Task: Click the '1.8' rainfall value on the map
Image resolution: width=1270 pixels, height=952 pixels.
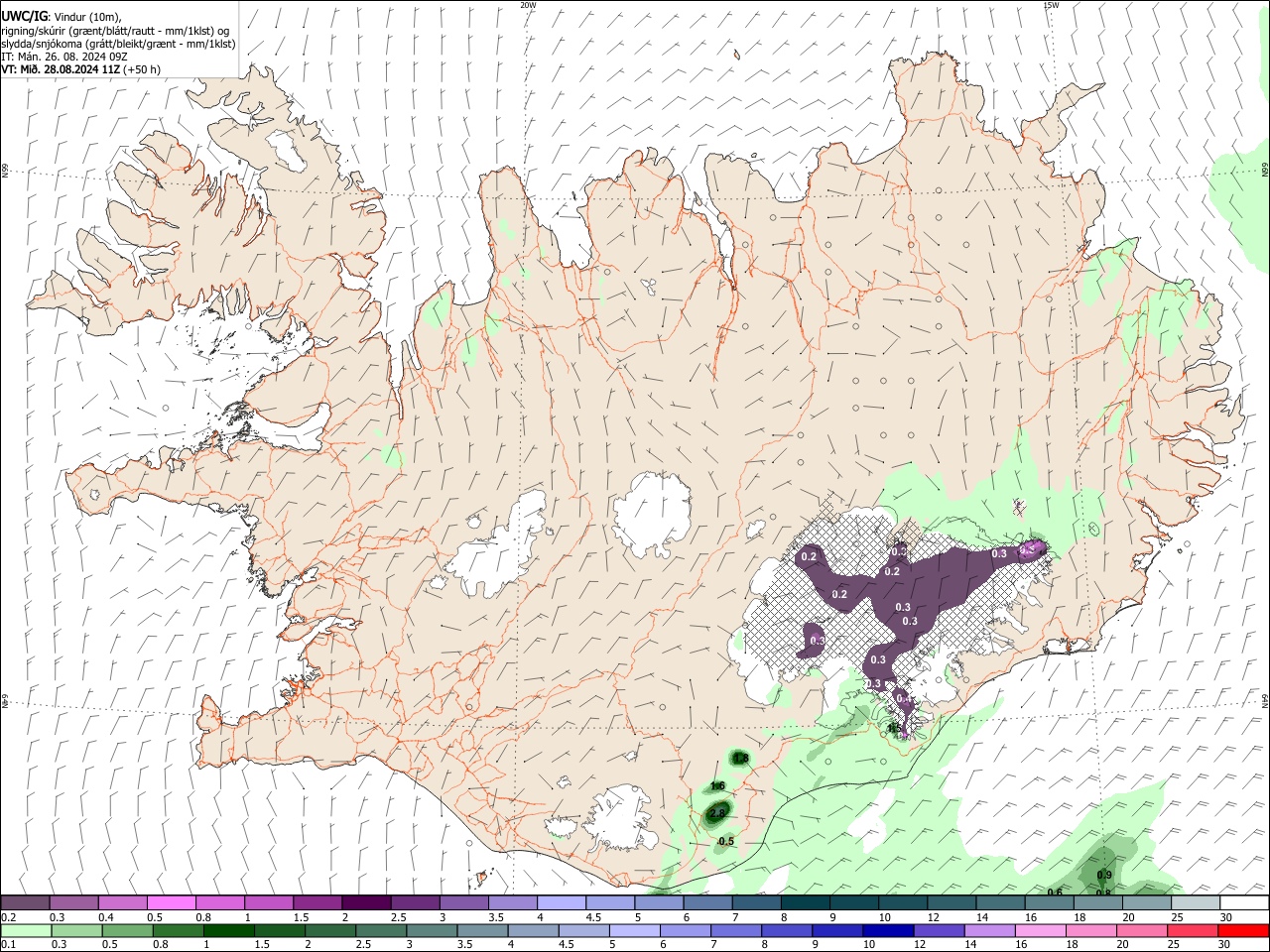Action: [x=740, y=759]
